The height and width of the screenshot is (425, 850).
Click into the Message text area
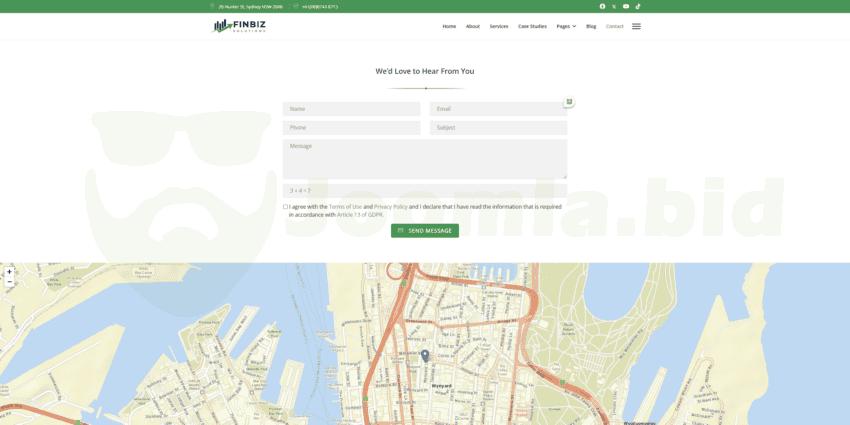425,159
